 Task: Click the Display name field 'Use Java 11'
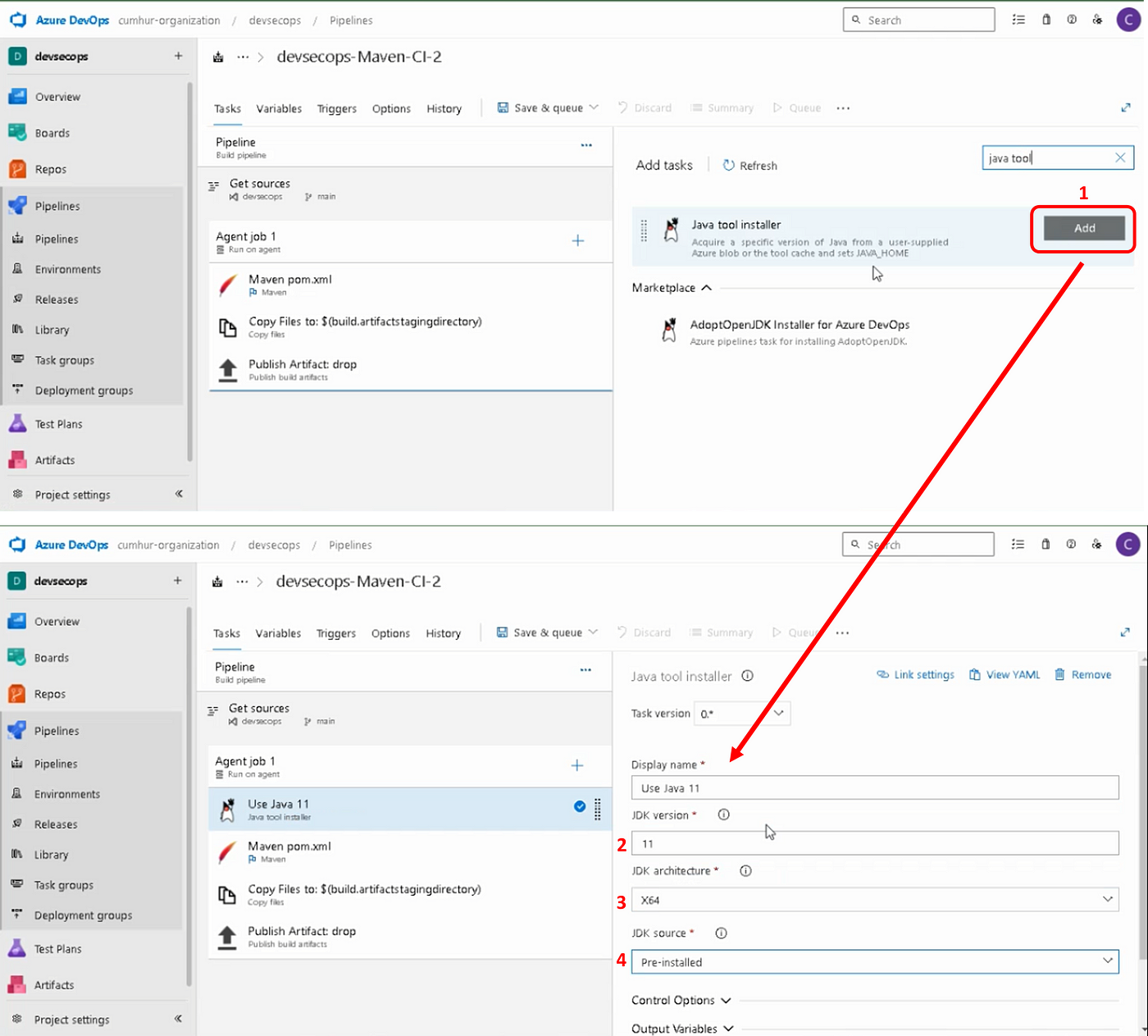(875, 788)
